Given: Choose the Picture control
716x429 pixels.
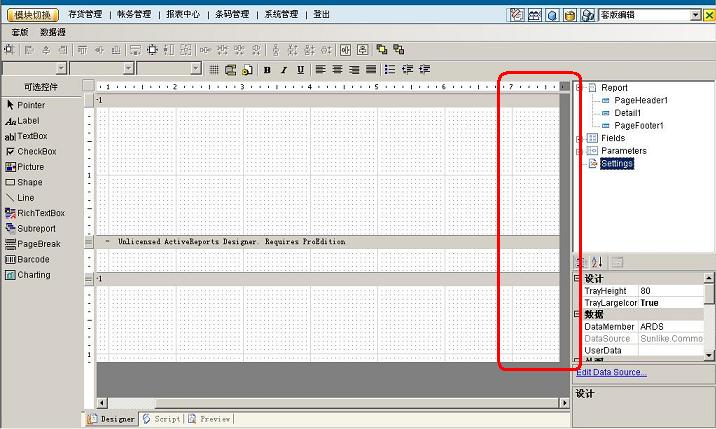Looking at the screenshot, I should pyautogui.click(x=30, y=167).
